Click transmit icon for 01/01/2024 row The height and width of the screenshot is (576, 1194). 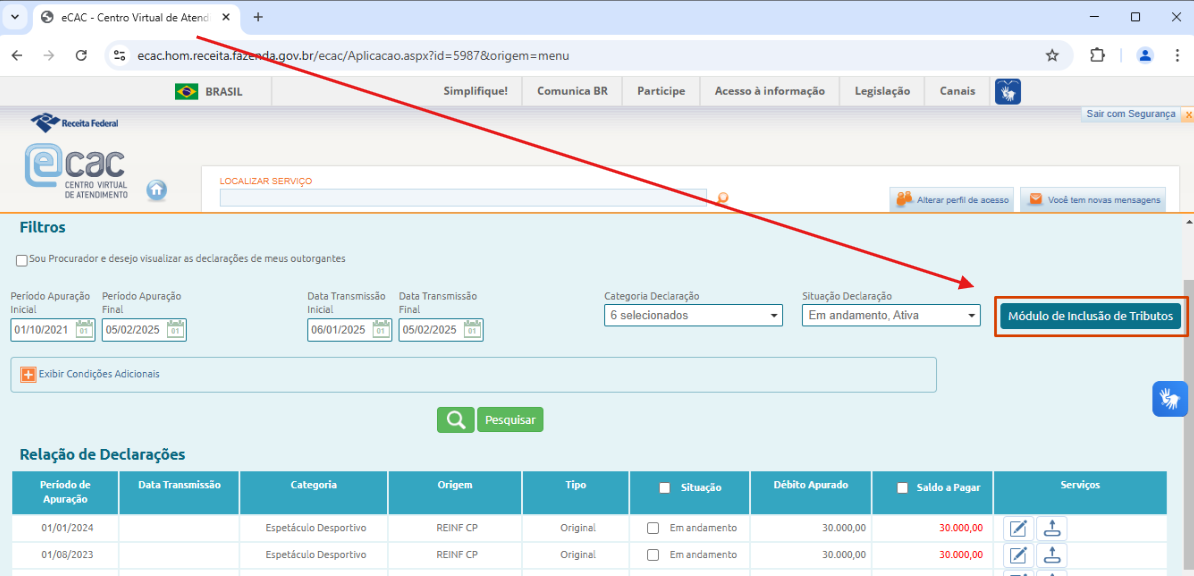point(1052,528)
